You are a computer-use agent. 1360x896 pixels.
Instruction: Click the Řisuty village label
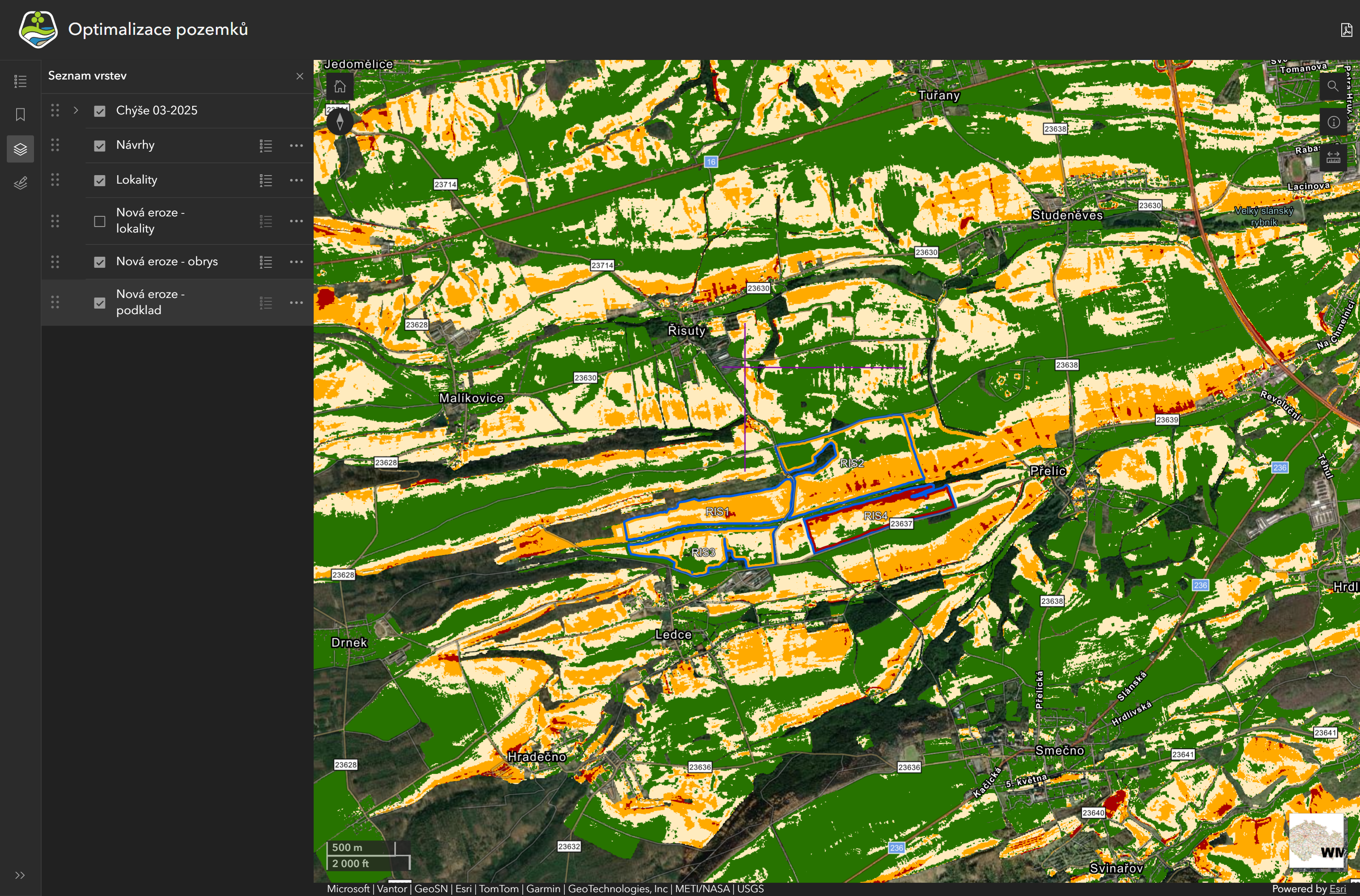(x=687, y=331)
